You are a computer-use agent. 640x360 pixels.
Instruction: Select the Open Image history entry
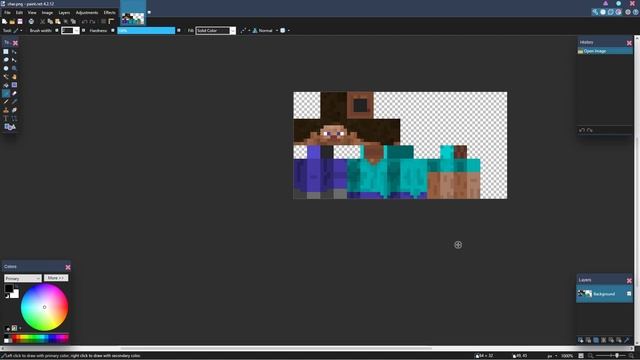tap(604, 51)
